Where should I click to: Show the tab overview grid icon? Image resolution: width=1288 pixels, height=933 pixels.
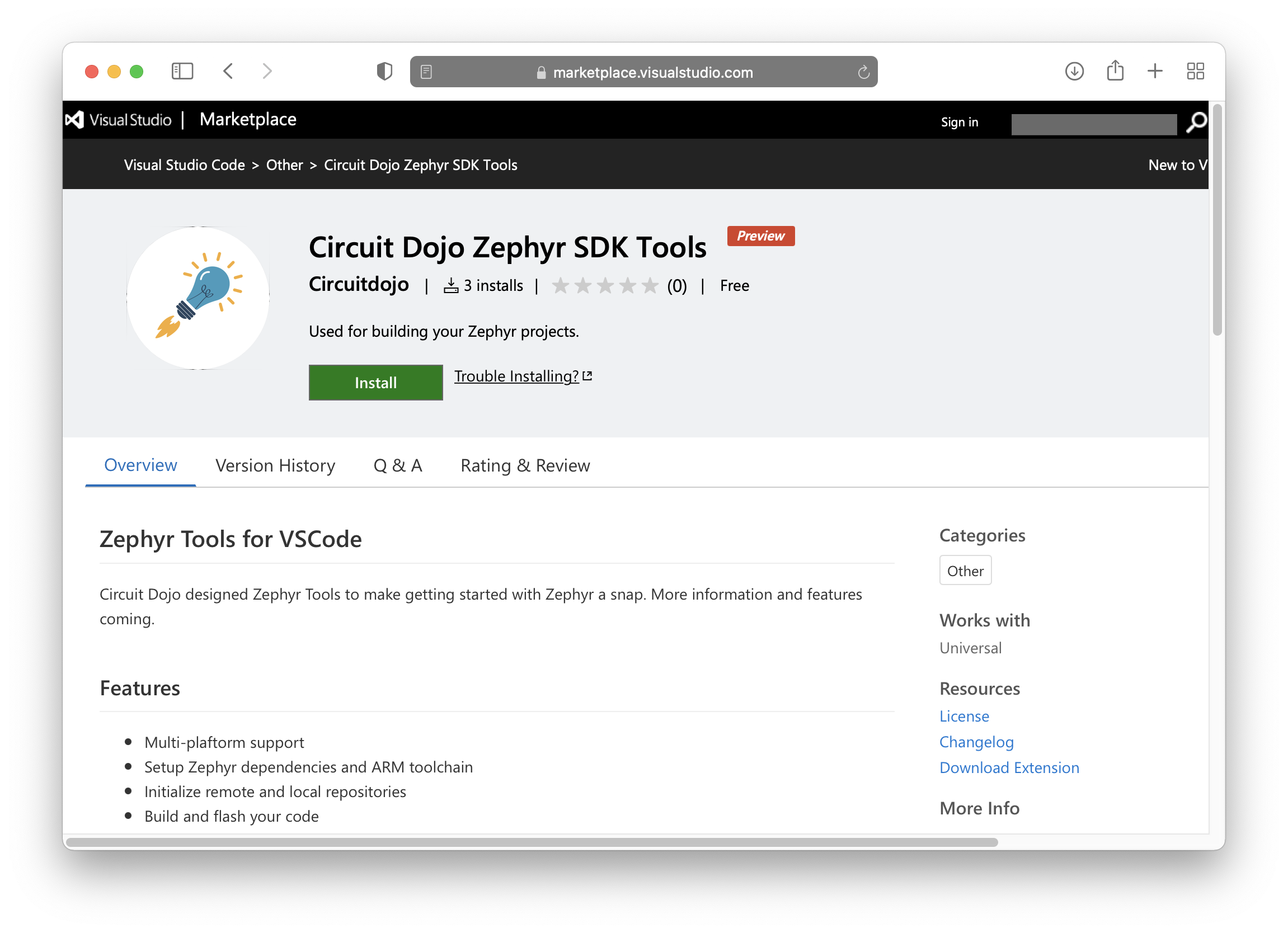[x=1195, y=71]
